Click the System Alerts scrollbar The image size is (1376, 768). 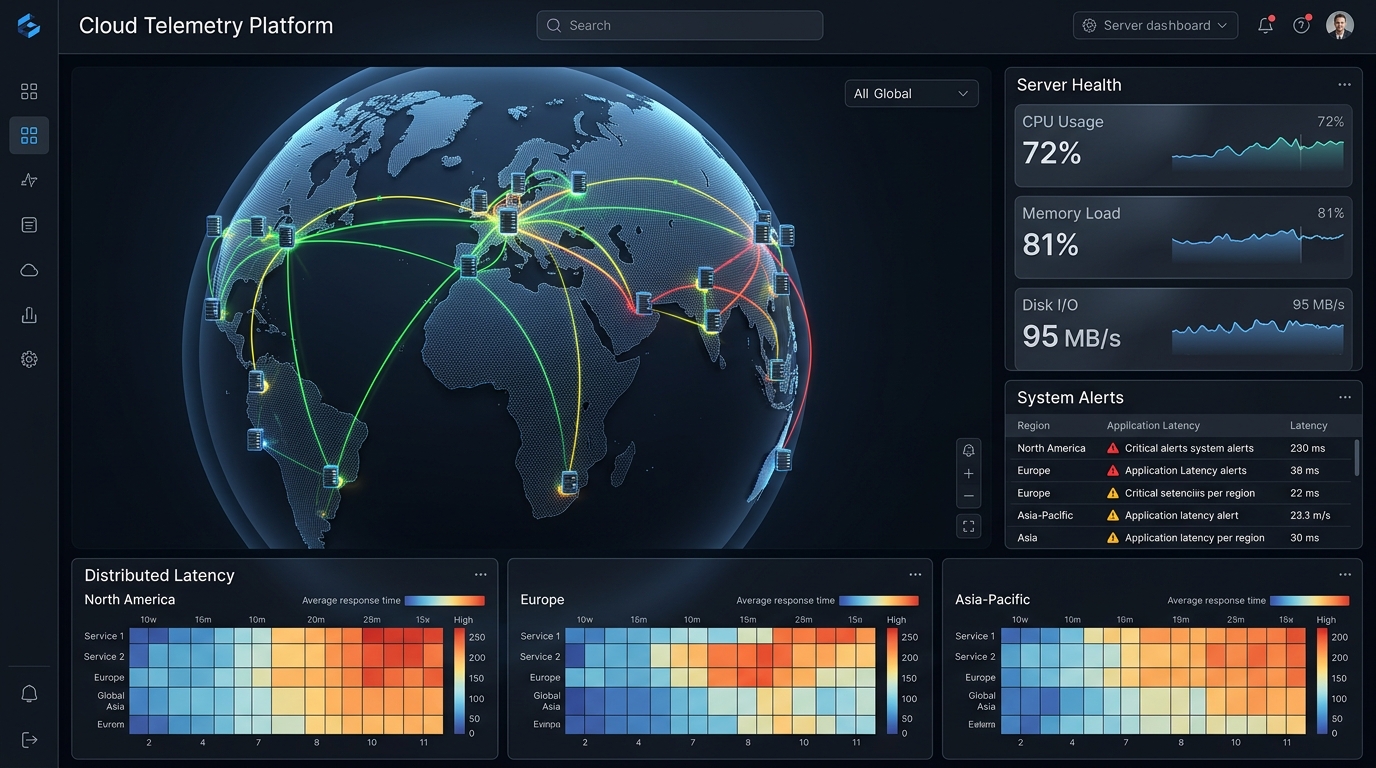[1357, 457]
